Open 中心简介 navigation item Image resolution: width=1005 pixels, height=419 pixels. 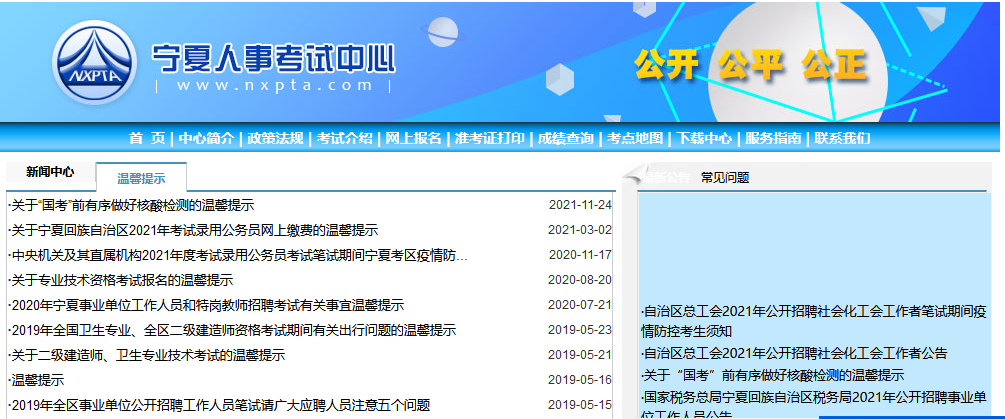coord(206,138)
